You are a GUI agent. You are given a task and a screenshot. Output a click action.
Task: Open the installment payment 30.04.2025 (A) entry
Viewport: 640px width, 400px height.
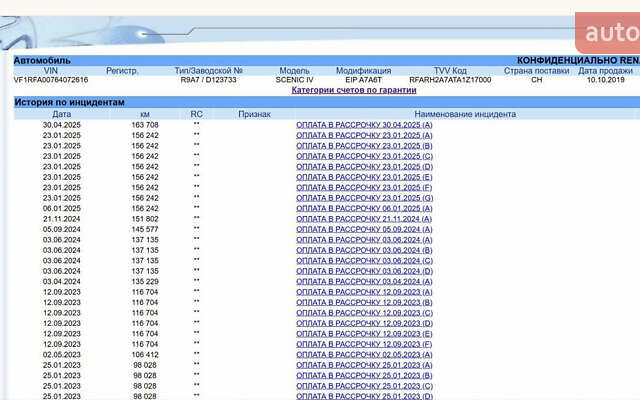pos(364,125)
